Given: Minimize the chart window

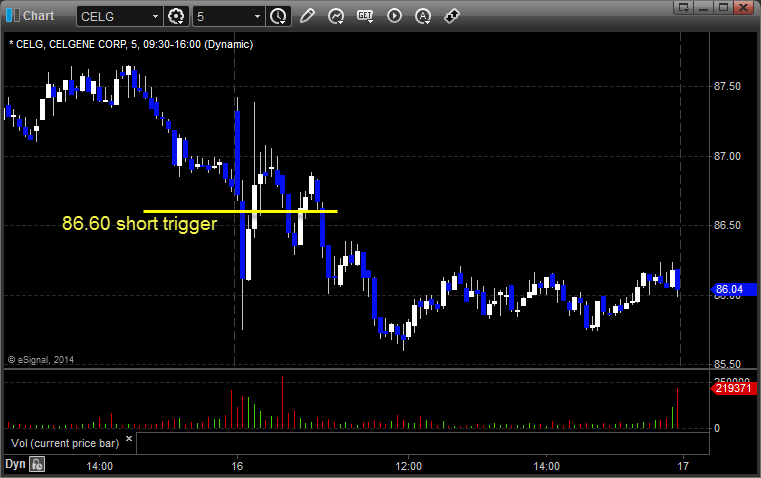Looking at the screenshot, I should click(704, 7).
